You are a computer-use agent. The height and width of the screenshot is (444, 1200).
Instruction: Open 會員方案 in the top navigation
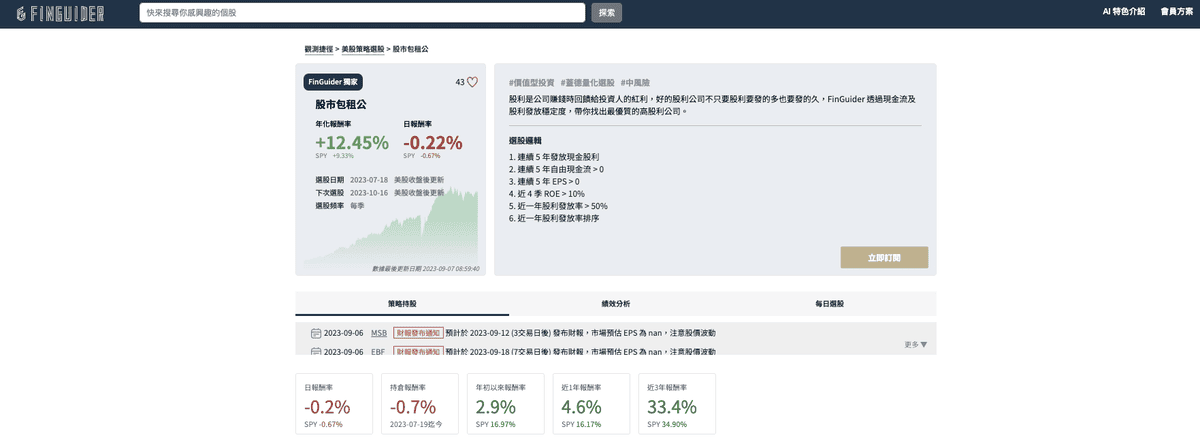point(1176,12)
